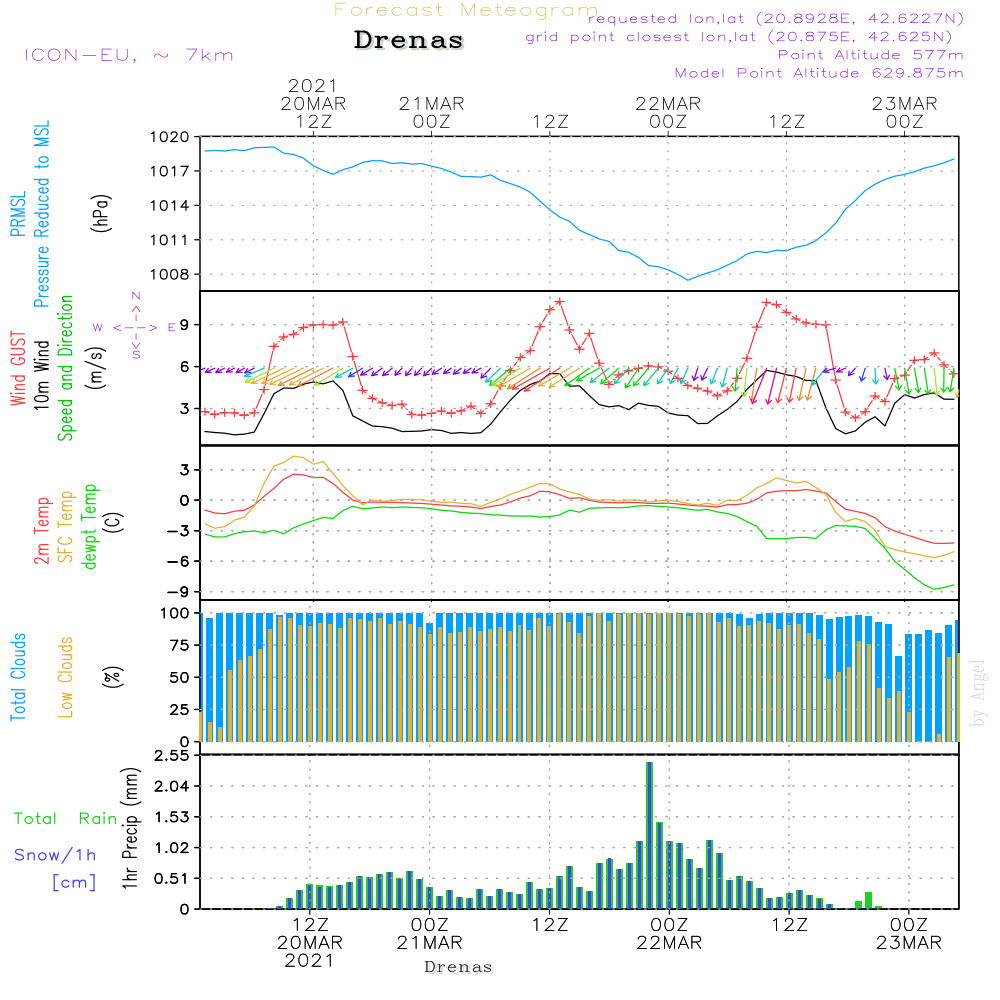Click the requested lon,lat coordinates text
Screen dimensions: 1000x1000
[775, 19]
